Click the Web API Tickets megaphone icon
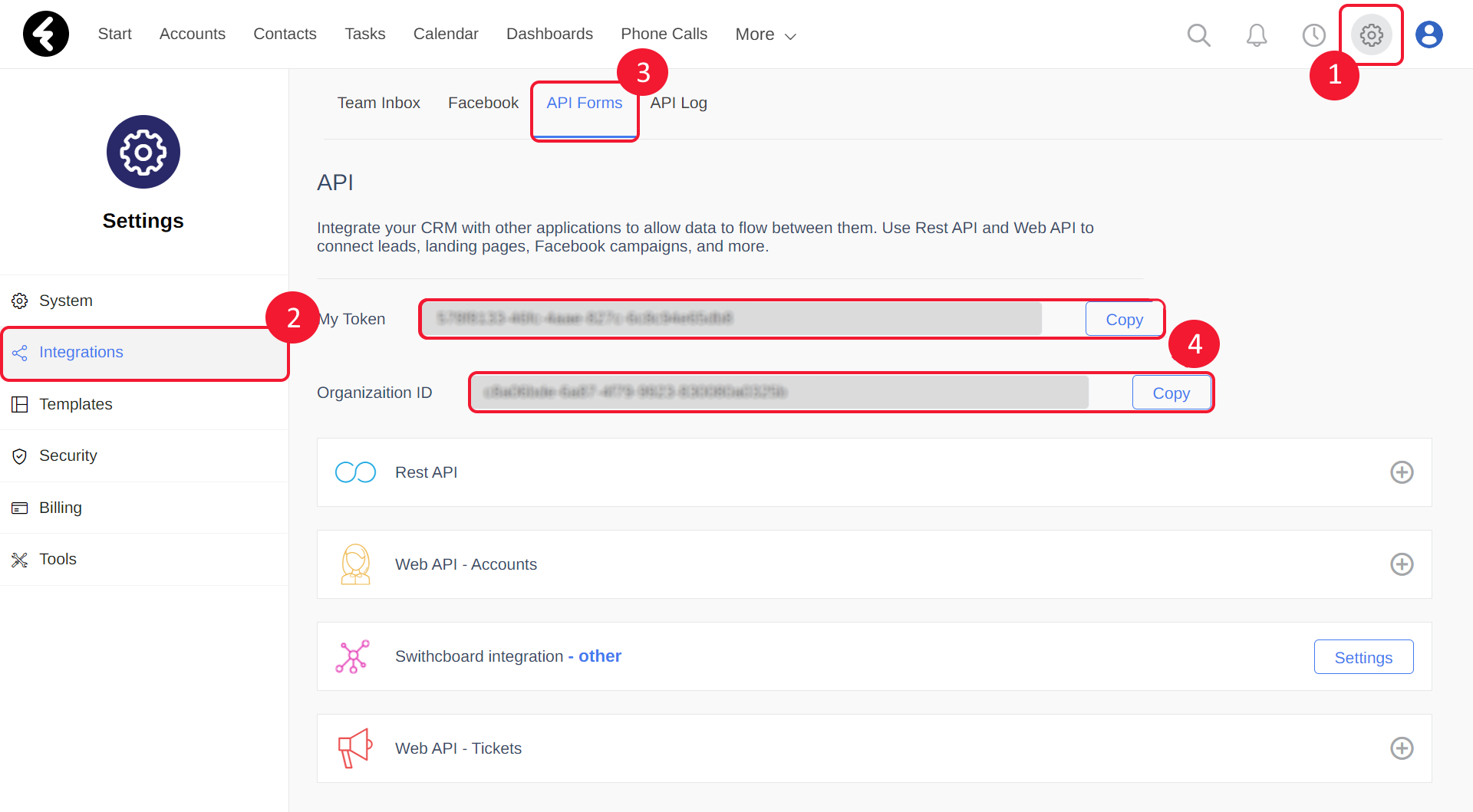Screen dimensions: 1473x812 coord(355,748)
